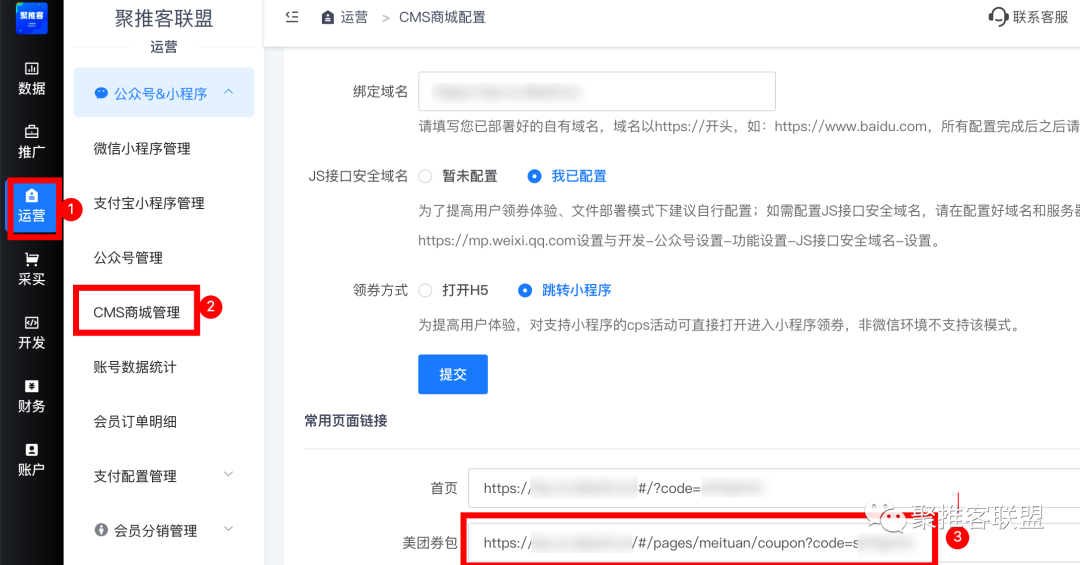Select 我已配置 radio option

(x=534, y=176)
